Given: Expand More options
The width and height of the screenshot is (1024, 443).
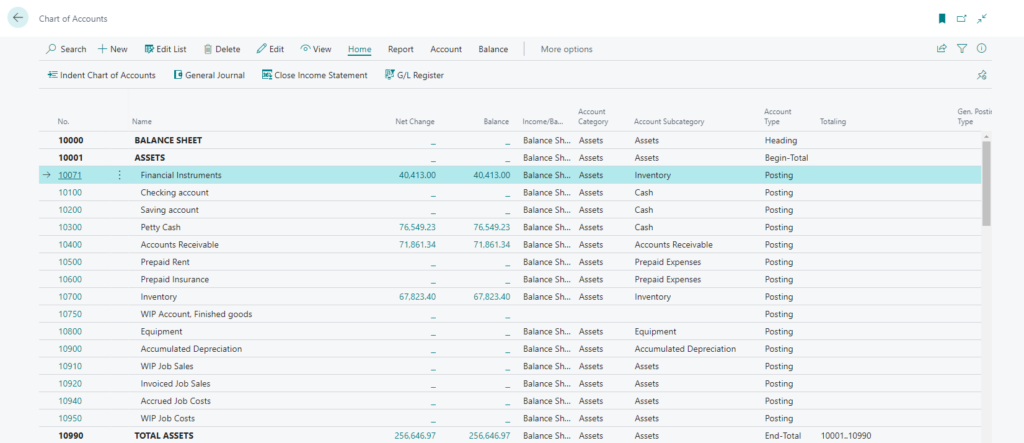Looking at the screenshot, I should pos(566,49).
